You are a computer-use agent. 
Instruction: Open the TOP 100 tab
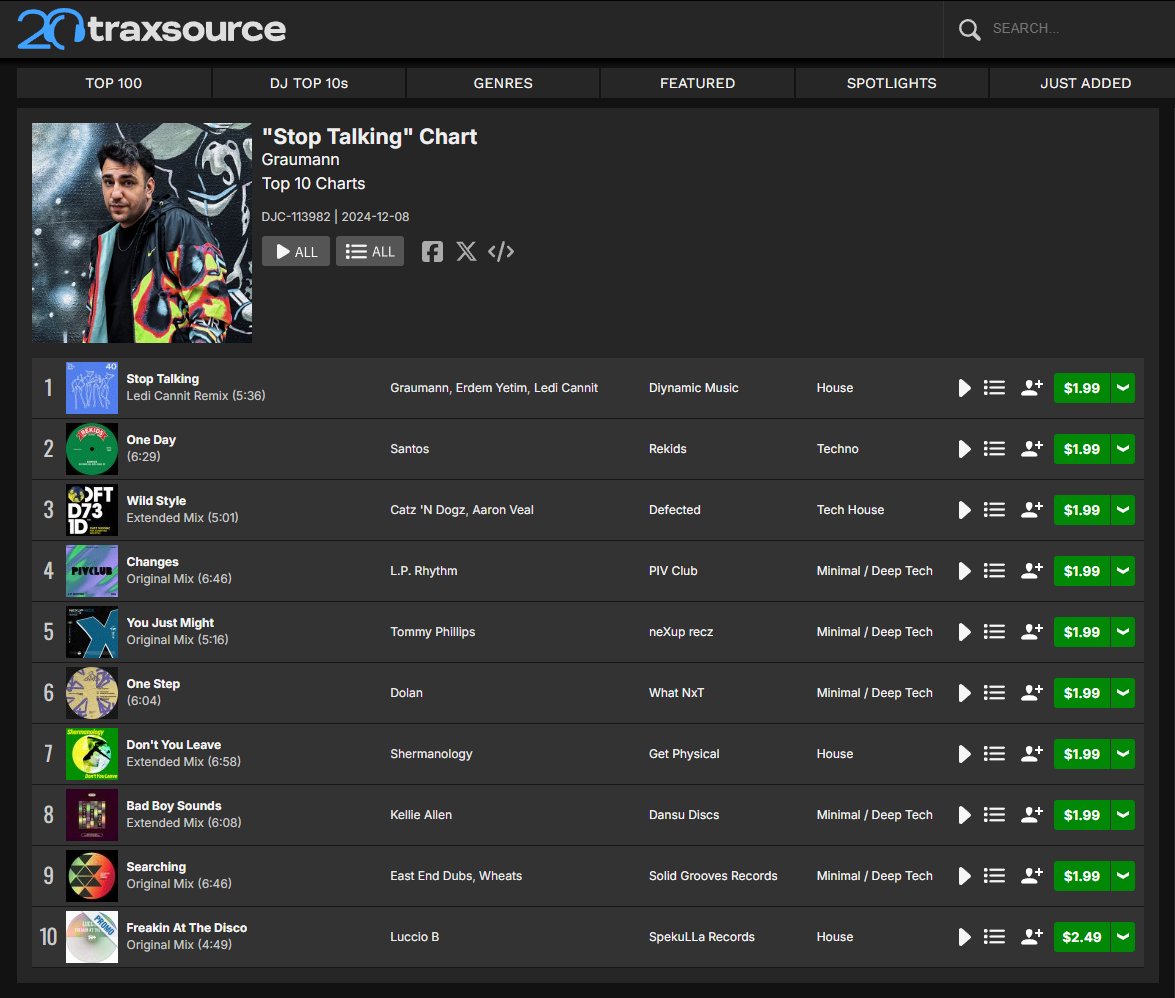coord(114,83)
